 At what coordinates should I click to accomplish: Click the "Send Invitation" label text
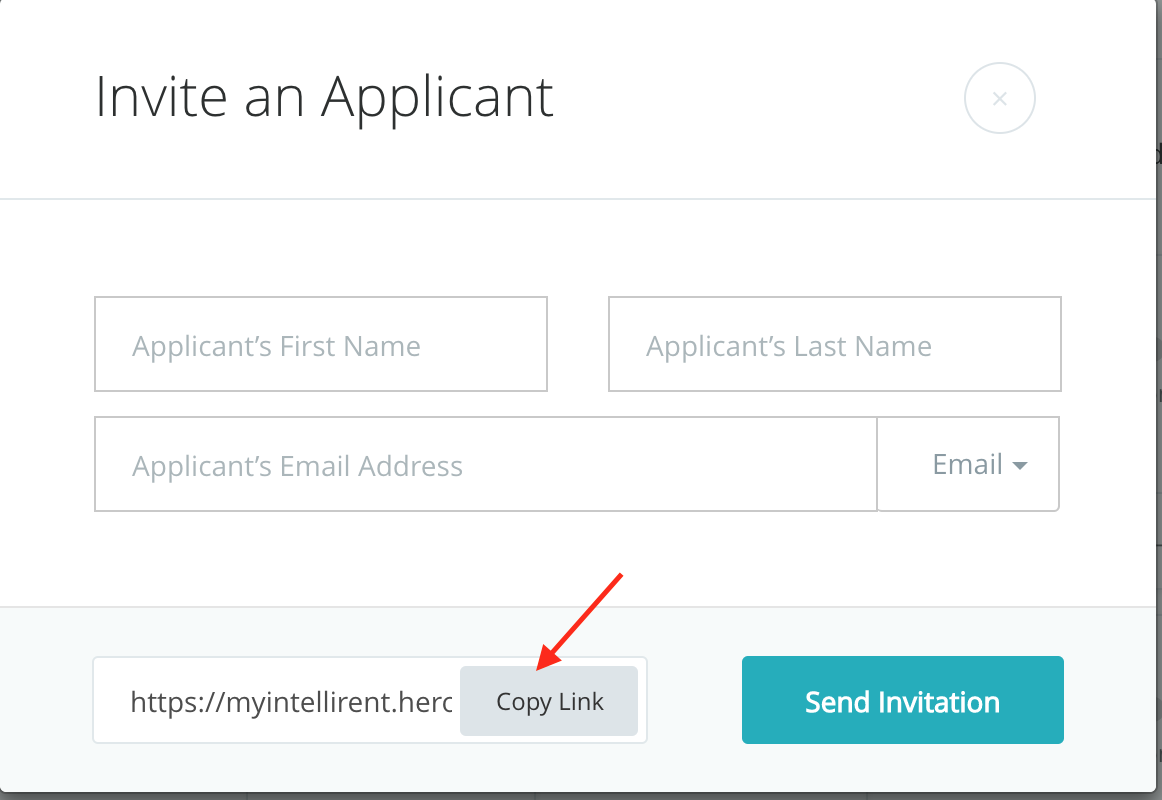[x=902, y=702]
